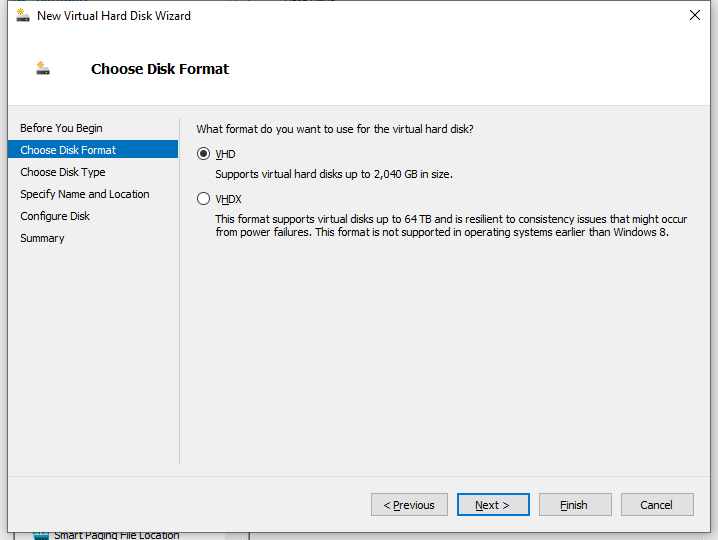This screenshot has height=540, width=718.
Task: Open the Choose Disk Type step
Action: coord(63,172)
